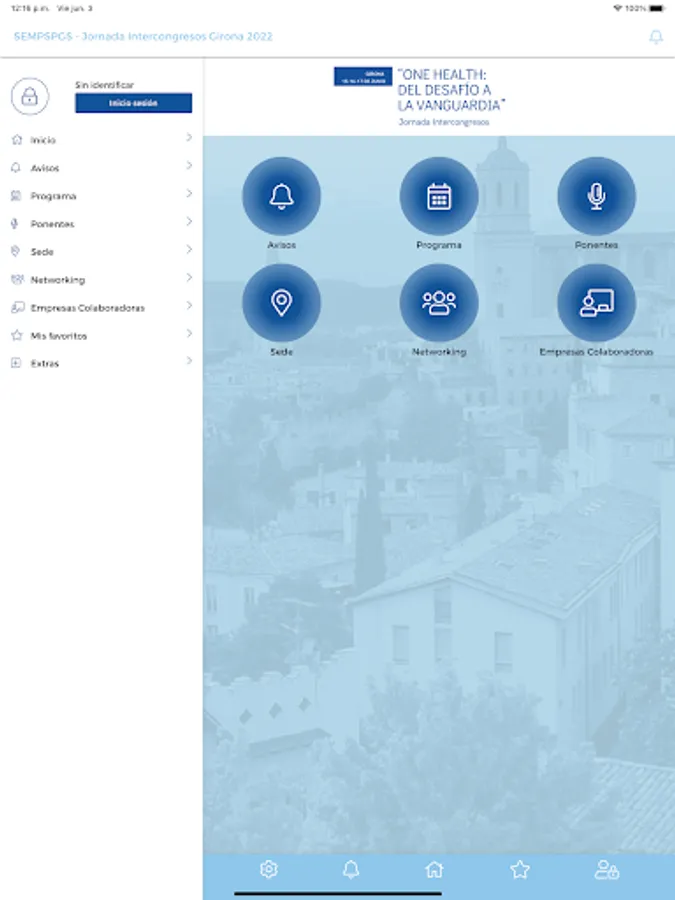Expand the Inicio row chevron
Screen dimensions: 675x900
tap(189, 138)
